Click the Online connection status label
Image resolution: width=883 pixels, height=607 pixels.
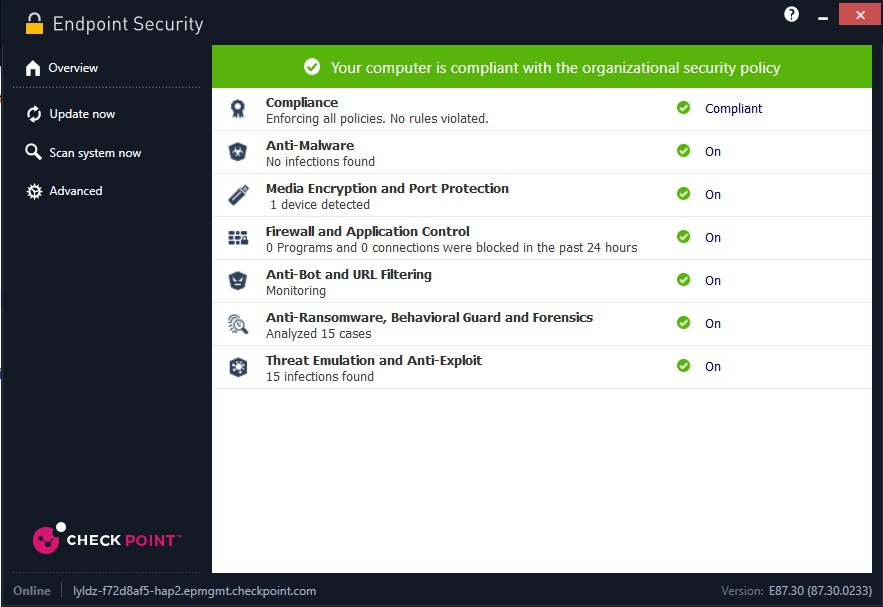32,591
